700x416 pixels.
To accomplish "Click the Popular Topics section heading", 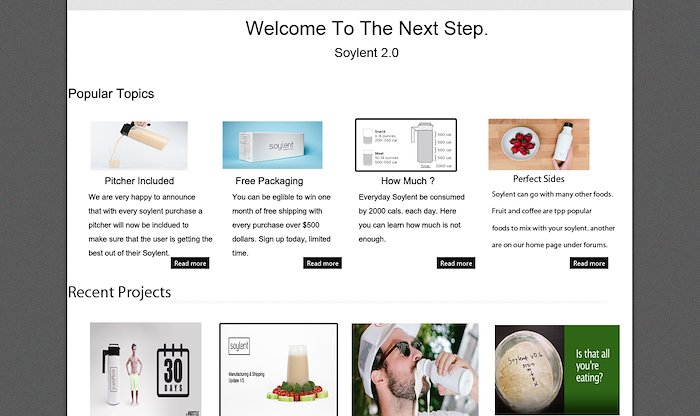I will coord(111,94).
